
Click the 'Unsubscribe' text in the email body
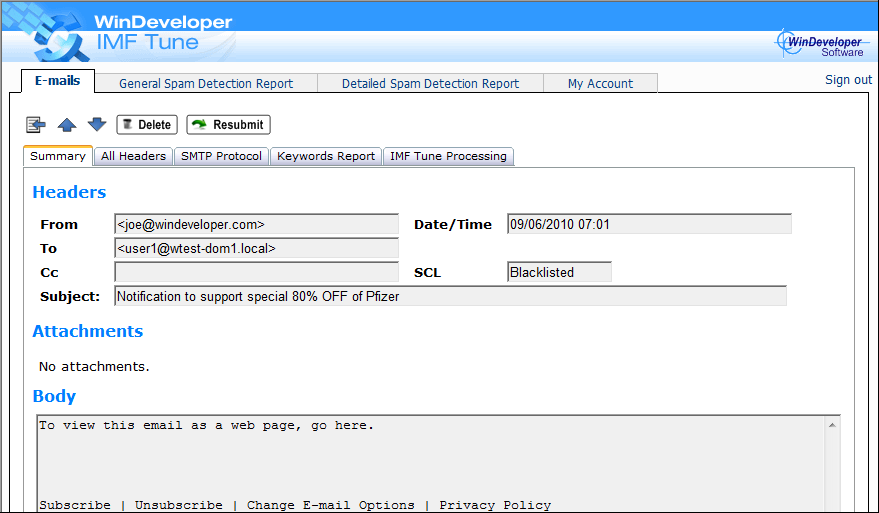click(179, 505)
